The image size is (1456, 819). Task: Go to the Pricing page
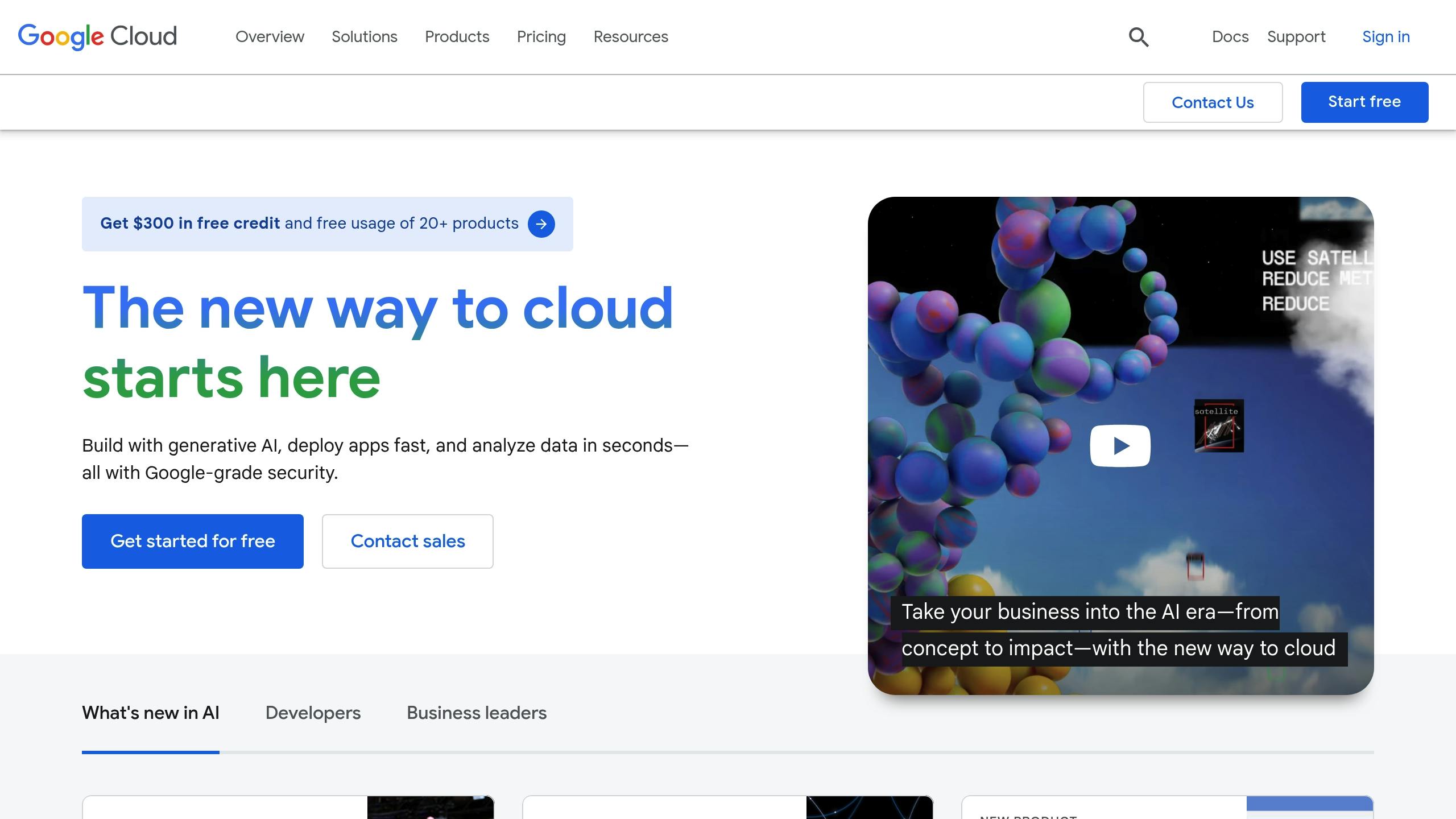click(x=541, y=37)
